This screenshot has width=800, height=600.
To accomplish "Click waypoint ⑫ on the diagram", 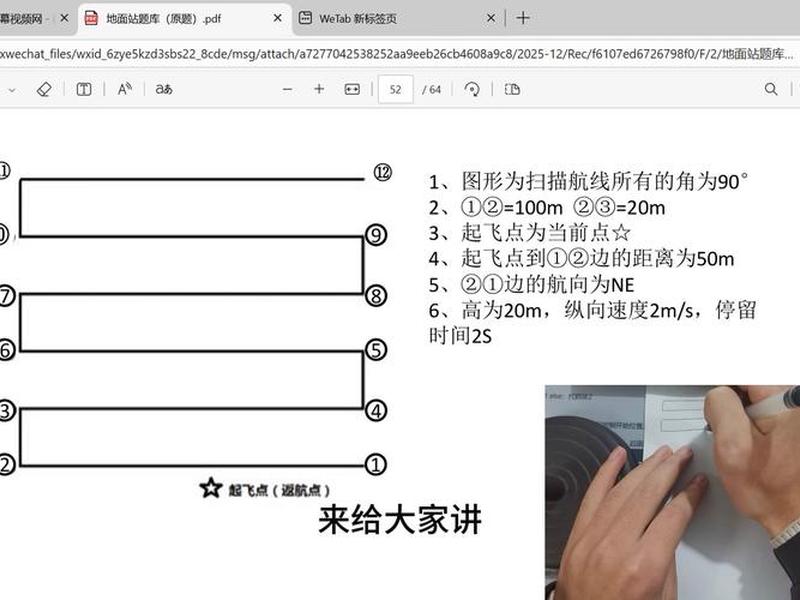I will click(383, 172).
